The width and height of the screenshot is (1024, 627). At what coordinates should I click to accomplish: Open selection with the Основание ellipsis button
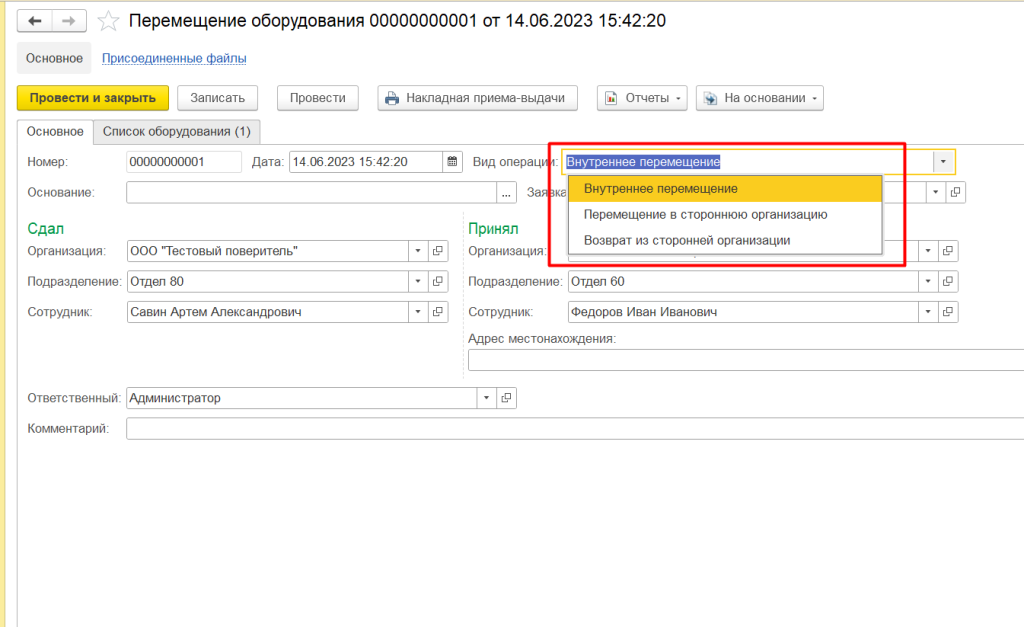(x=506, y=193)
